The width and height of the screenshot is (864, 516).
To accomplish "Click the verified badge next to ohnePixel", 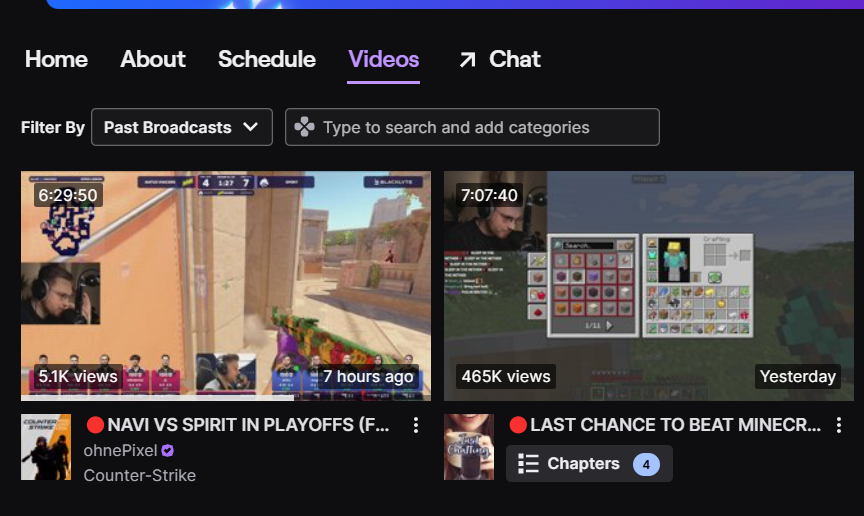I will click(168, 451).
